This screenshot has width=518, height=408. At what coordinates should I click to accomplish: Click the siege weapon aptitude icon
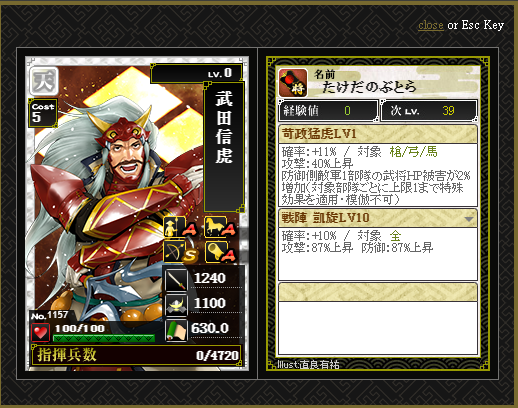215,251
